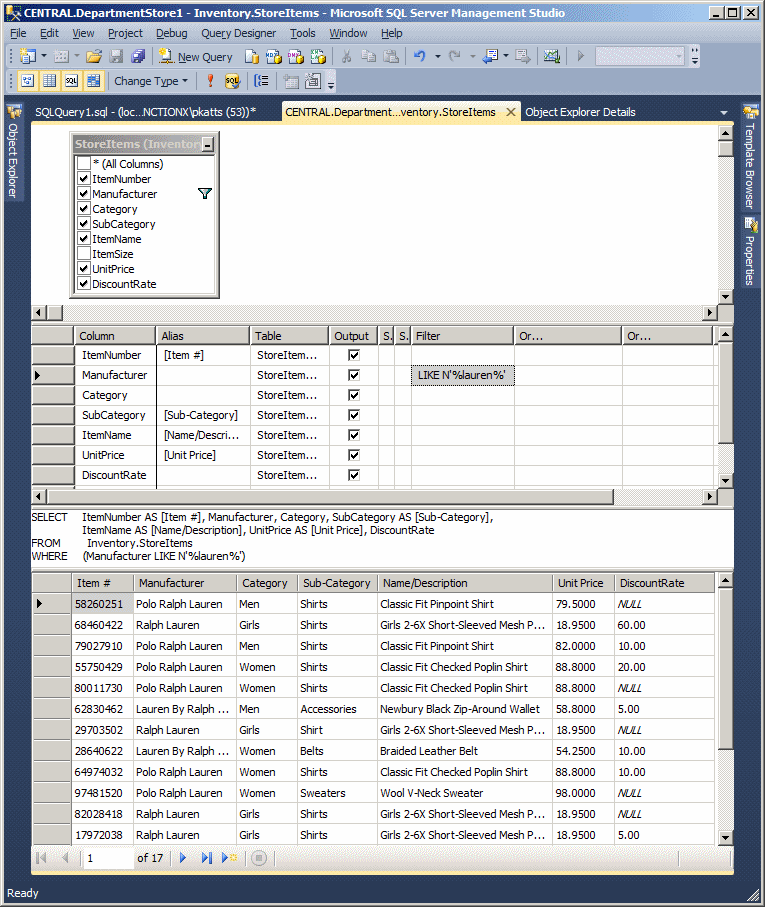
Task: Click the Add Table icon
Action: [x=291, y=81]
